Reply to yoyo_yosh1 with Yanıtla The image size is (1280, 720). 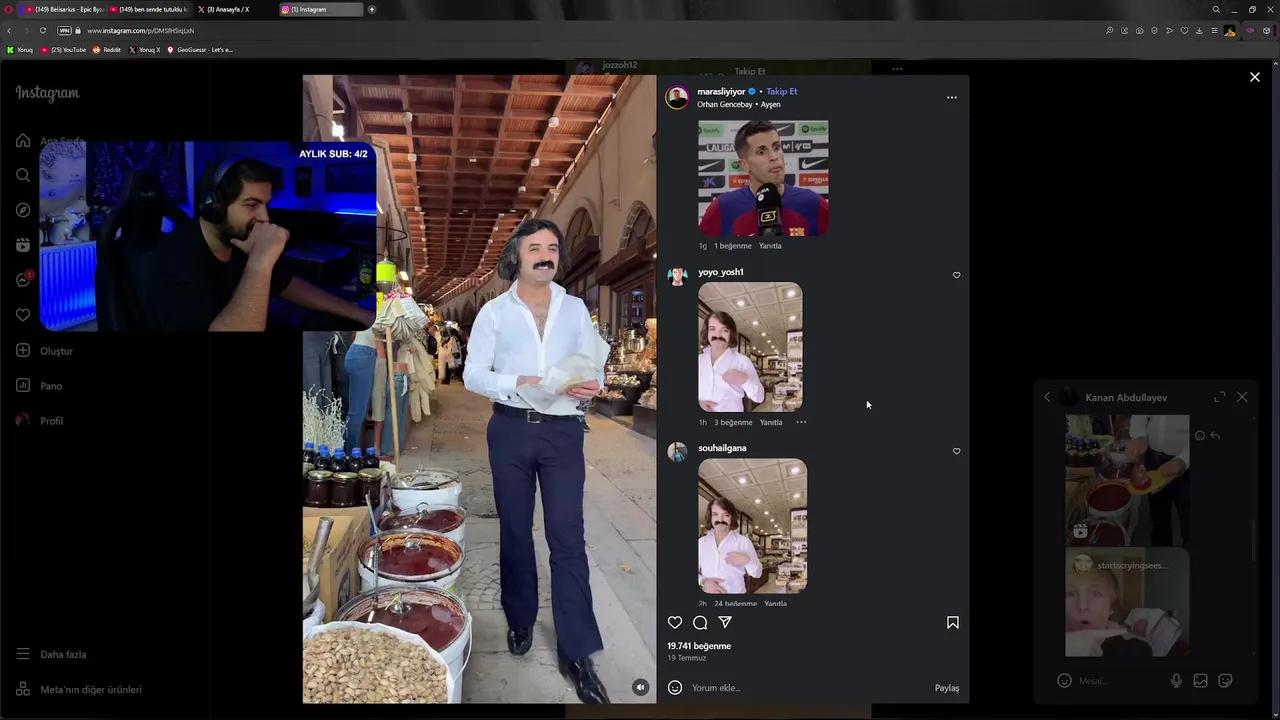coord(771,422)
